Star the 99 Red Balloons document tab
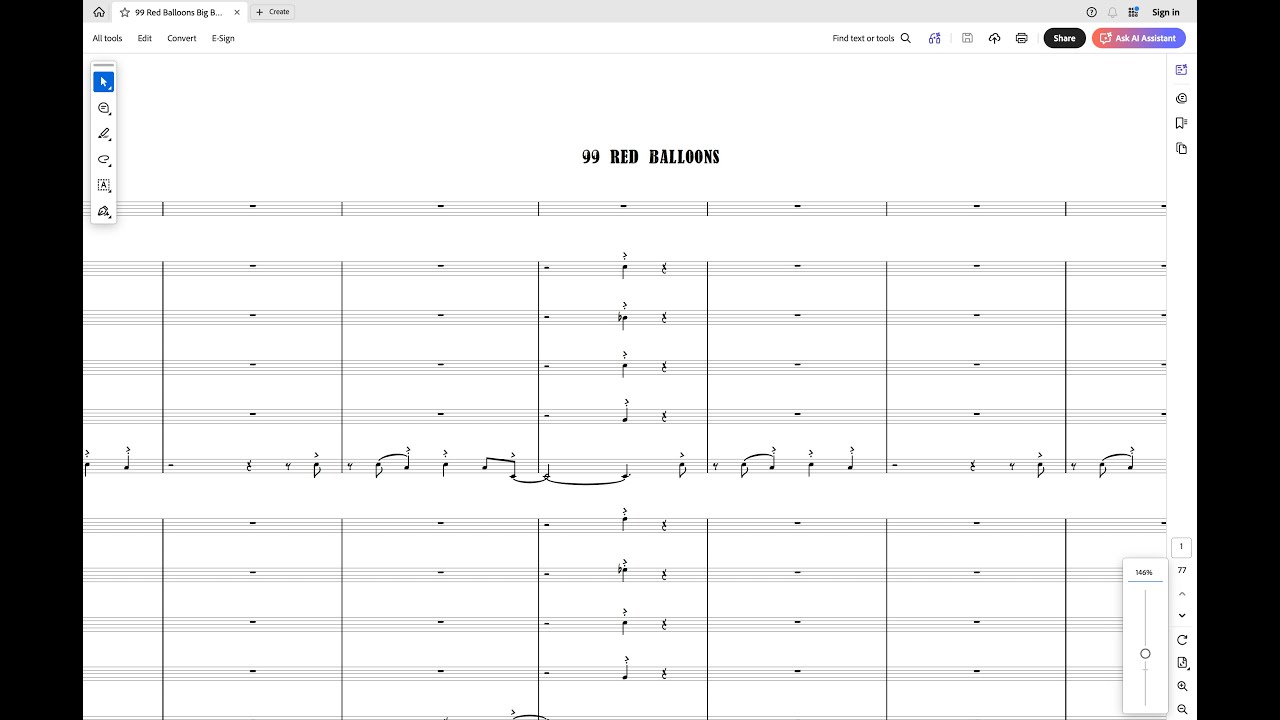 coord(125,12)
